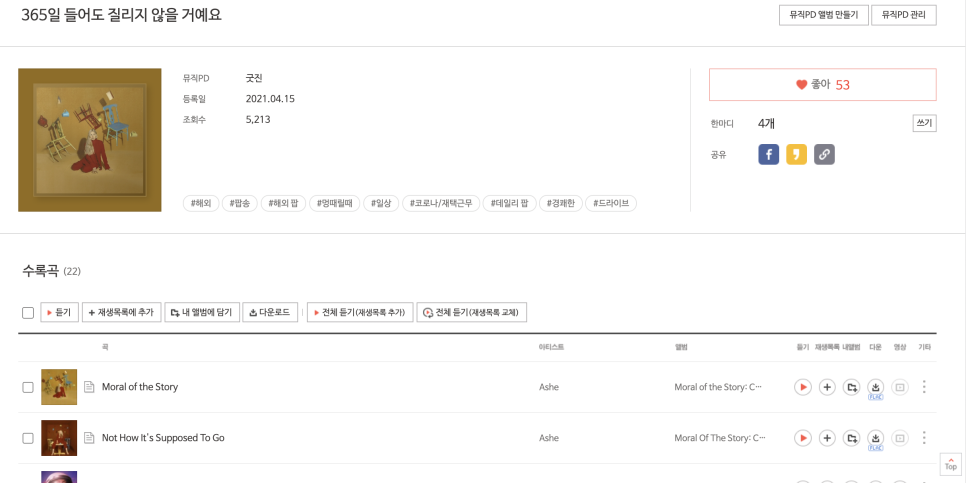This screenshot has height=483, width=966.
Task: Open song title Not How It's Supposed To Go
Action: coord(163,438)
